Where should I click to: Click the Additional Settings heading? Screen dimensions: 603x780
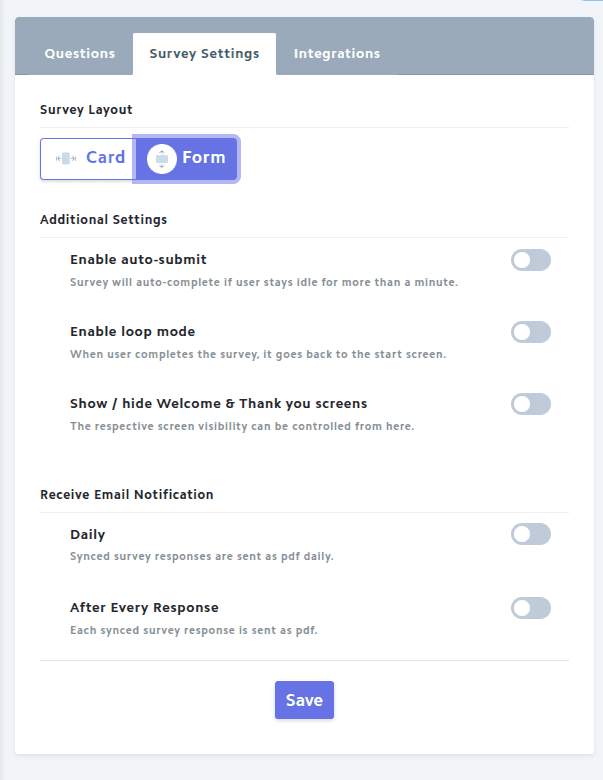click(103, 220)
